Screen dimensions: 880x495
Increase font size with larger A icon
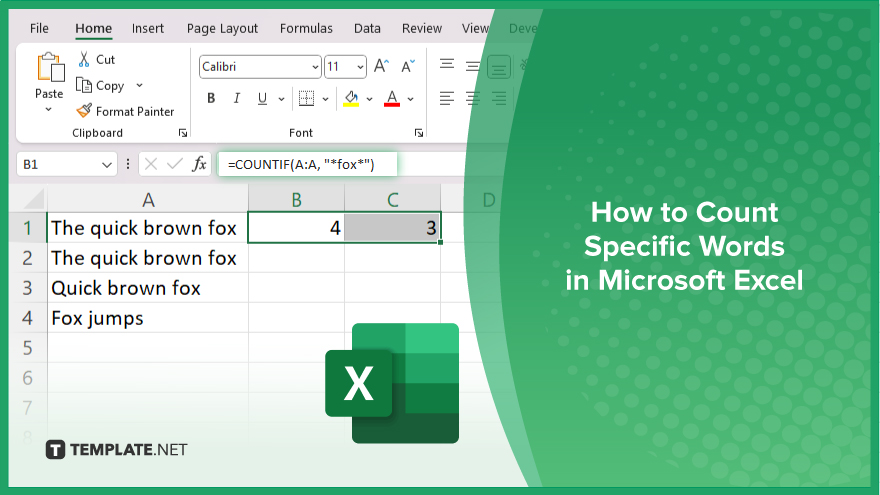pos(382,66)
